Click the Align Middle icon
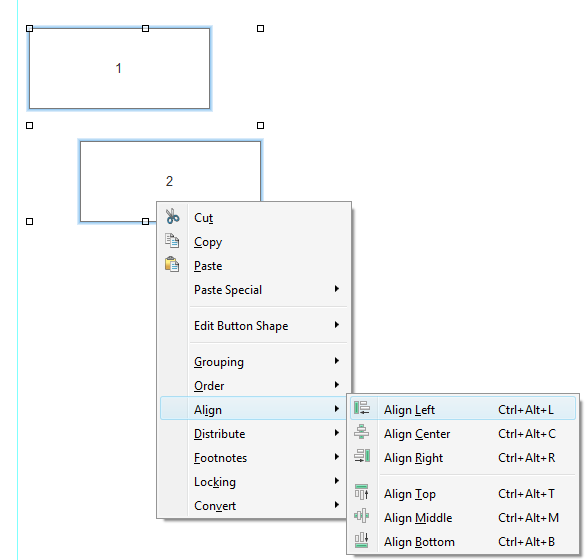This screenshot has width=585, height=560. point(362,516)
